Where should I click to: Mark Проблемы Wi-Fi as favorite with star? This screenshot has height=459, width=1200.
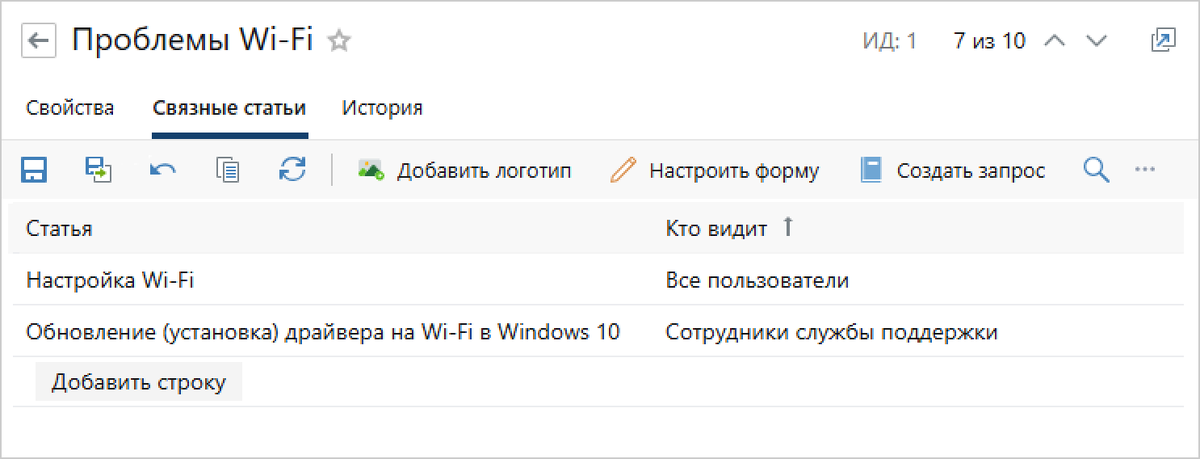pyautogui.click(x=340, y=41)
